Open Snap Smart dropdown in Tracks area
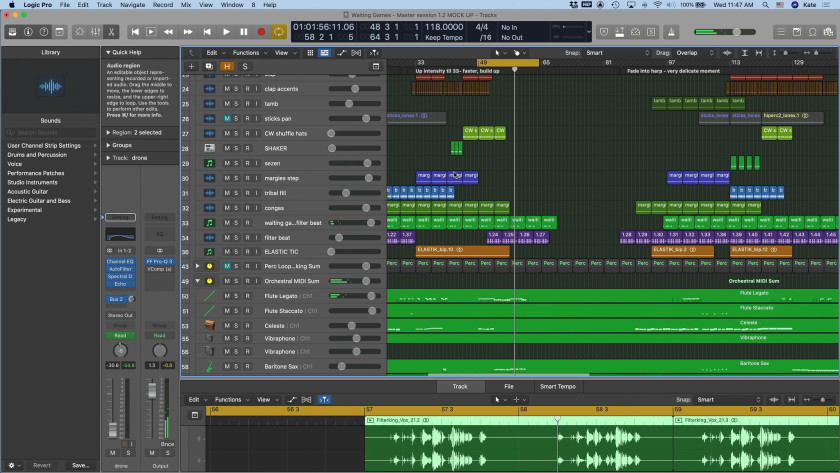The height and width of the screenshot is (473, 840). [617, 52]
